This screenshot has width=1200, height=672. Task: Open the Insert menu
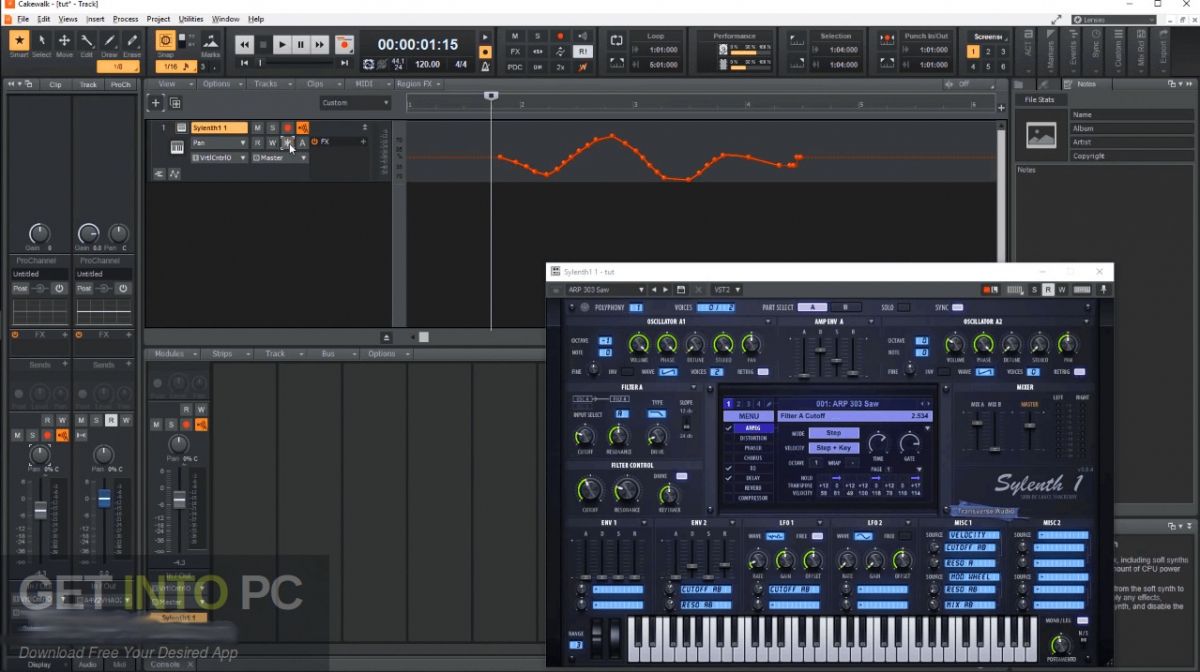point(95,19)
